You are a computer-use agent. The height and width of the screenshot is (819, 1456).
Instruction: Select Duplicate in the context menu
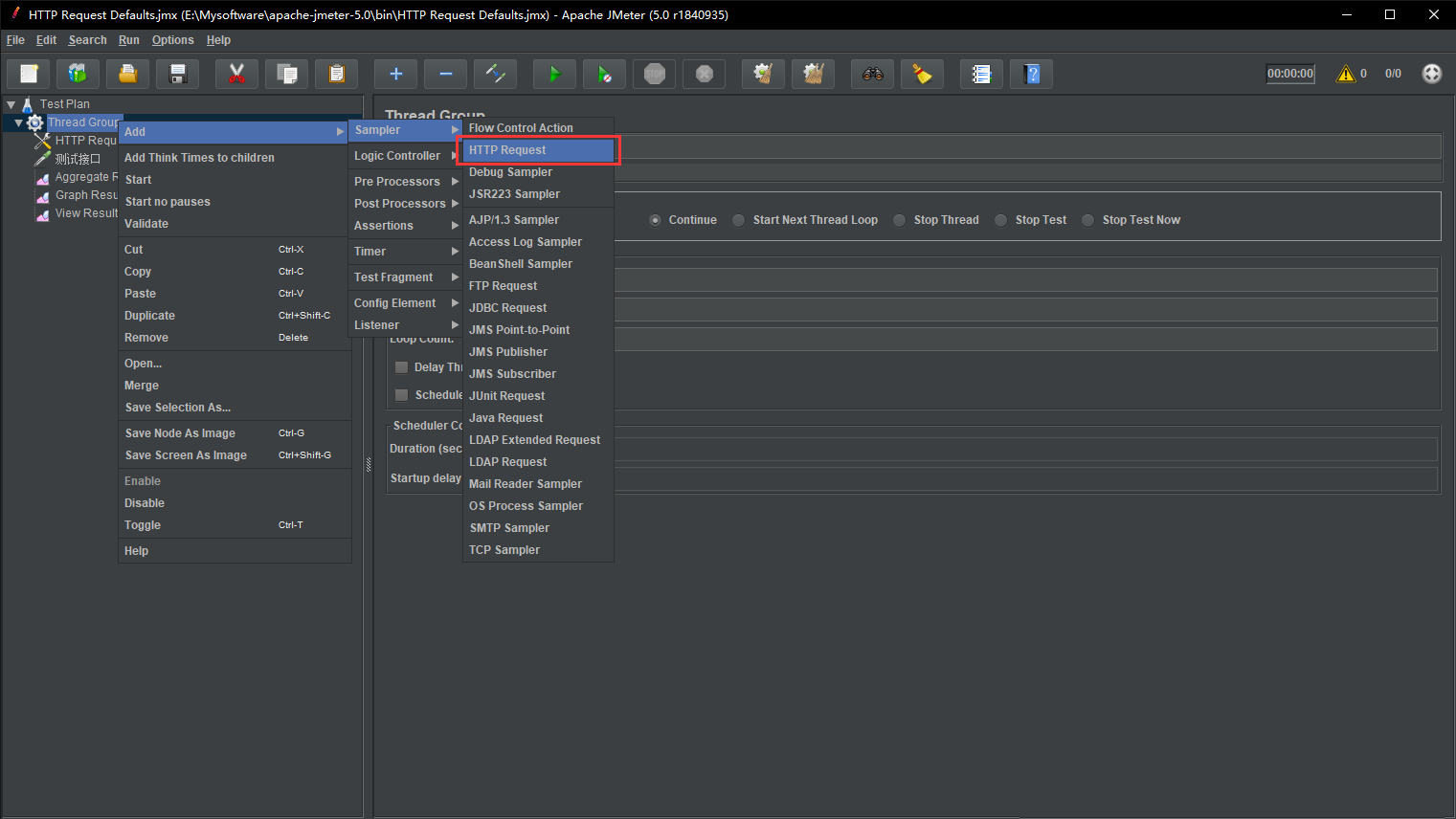coord(150,316)
